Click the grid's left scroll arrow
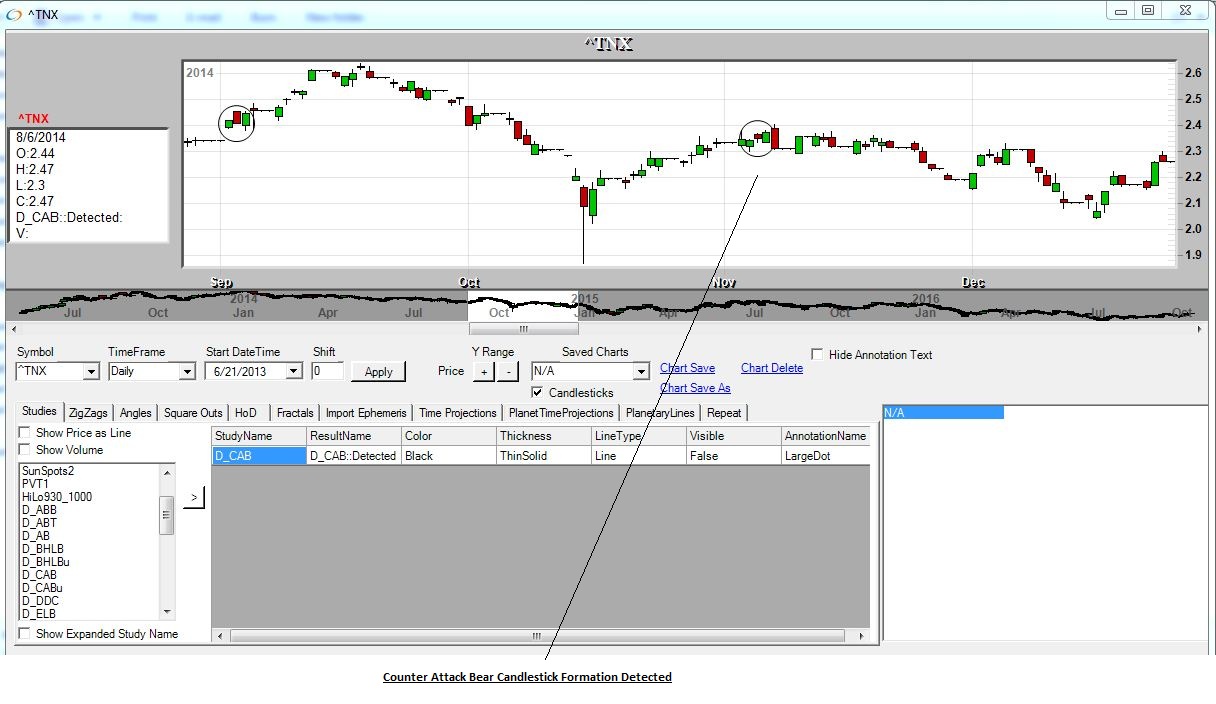The width and height of the screenshot is (1216, 704). [x=220, y=636]
